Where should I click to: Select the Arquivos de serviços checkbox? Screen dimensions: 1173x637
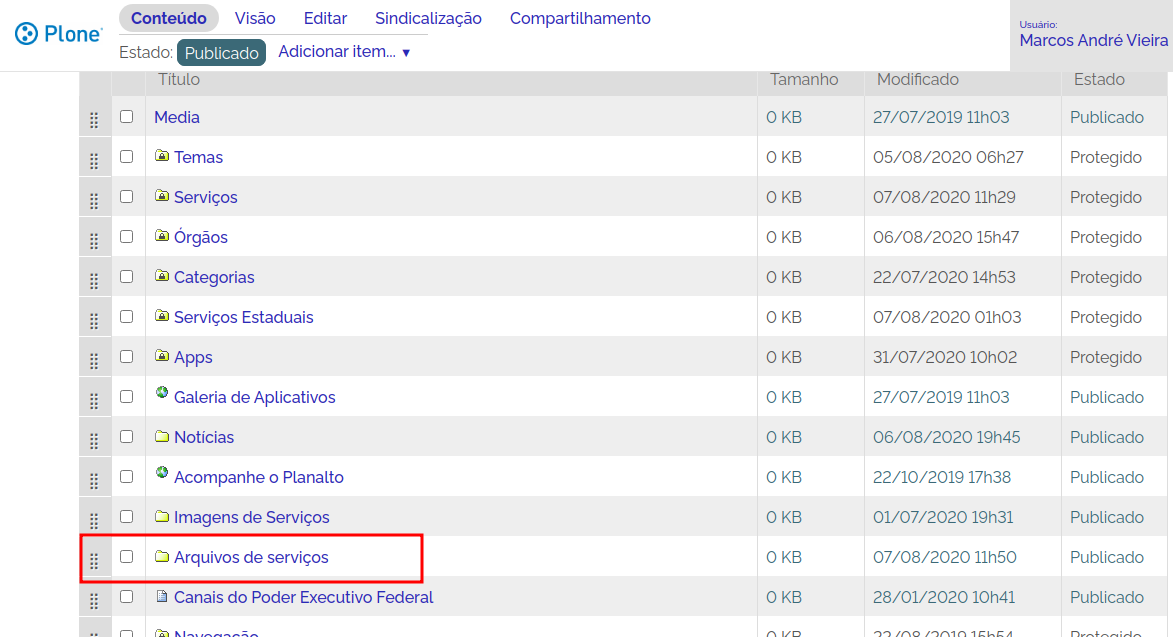126,557
